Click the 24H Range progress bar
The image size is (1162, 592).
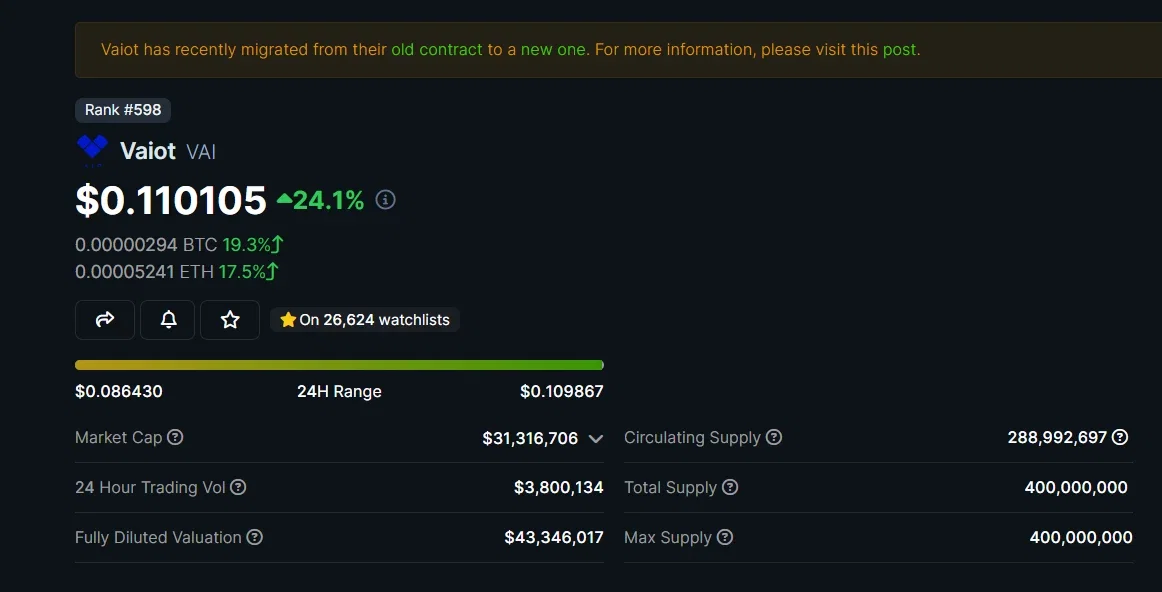point(339,365)
